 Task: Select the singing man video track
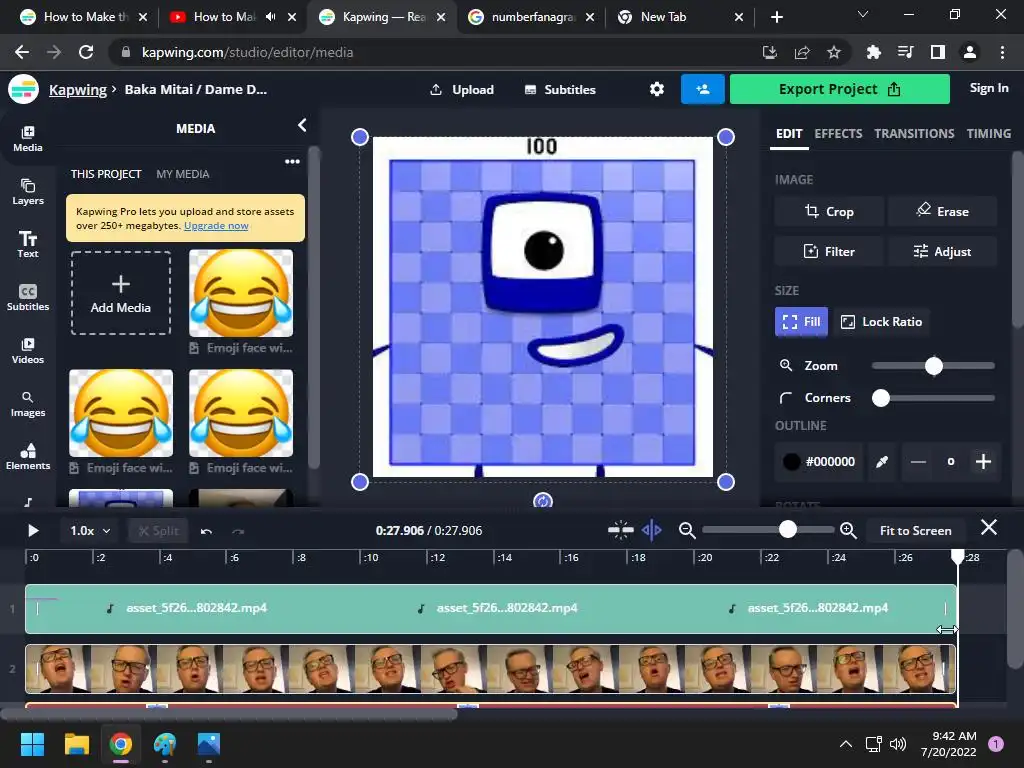[490, 669]
